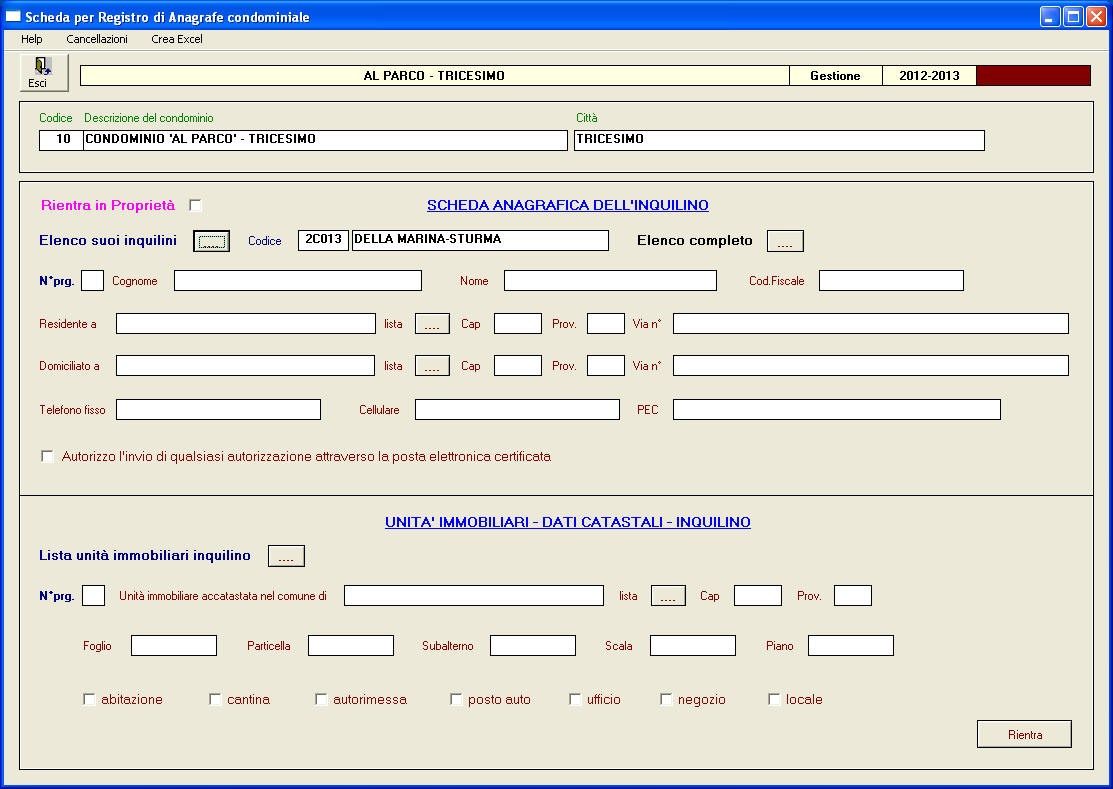Image resolution: width=1113 pixels, height=789 pixels.
Task: Click the SCHEDA ANAGRAFICA DELL'INQUILINO heading link
Action: (568, 205)
